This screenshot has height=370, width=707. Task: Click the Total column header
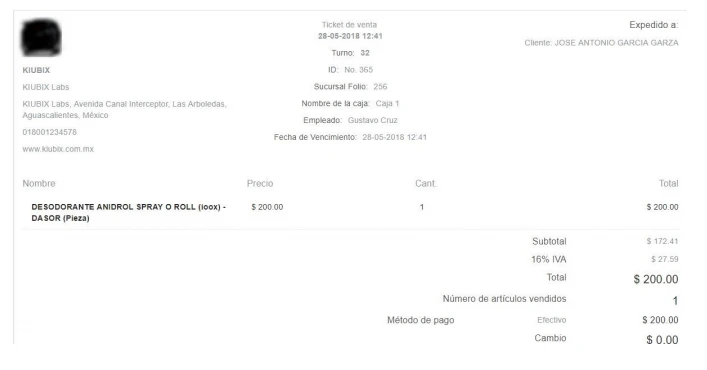pyautogui.click(x=668, y=183)
